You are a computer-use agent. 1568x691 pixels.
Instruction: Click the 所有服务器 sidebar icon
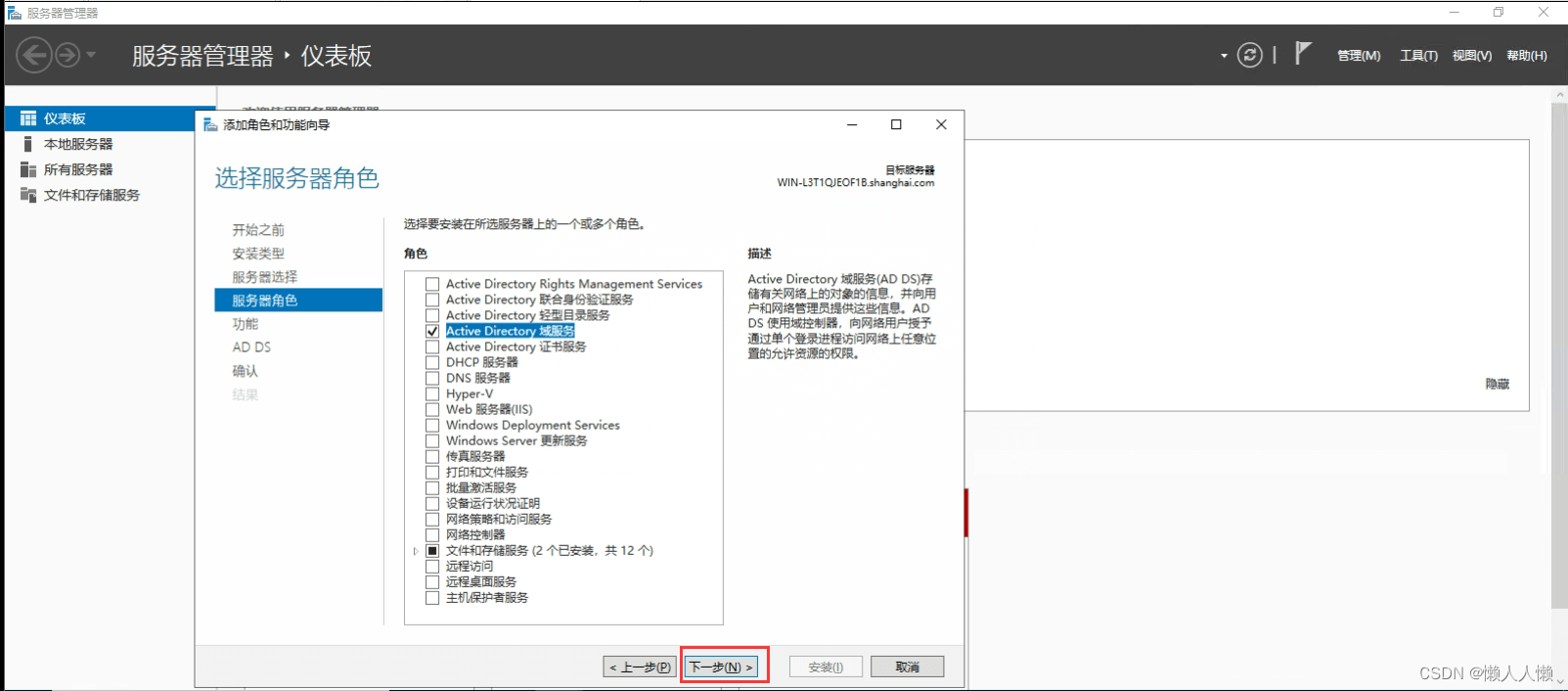pos(28,169)
